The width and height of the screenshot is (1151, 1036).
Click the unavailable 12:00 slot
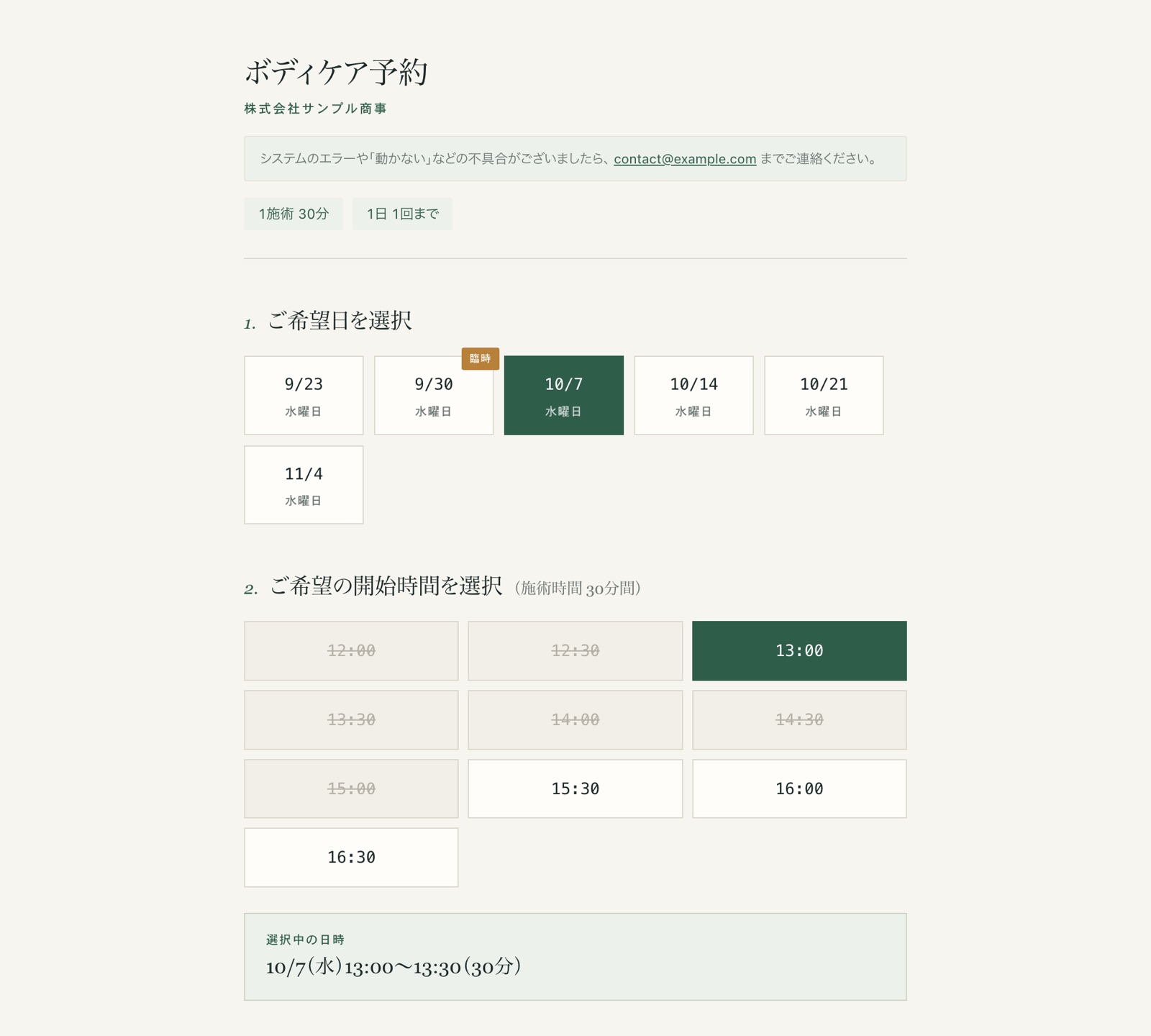(x=351, y=650)
